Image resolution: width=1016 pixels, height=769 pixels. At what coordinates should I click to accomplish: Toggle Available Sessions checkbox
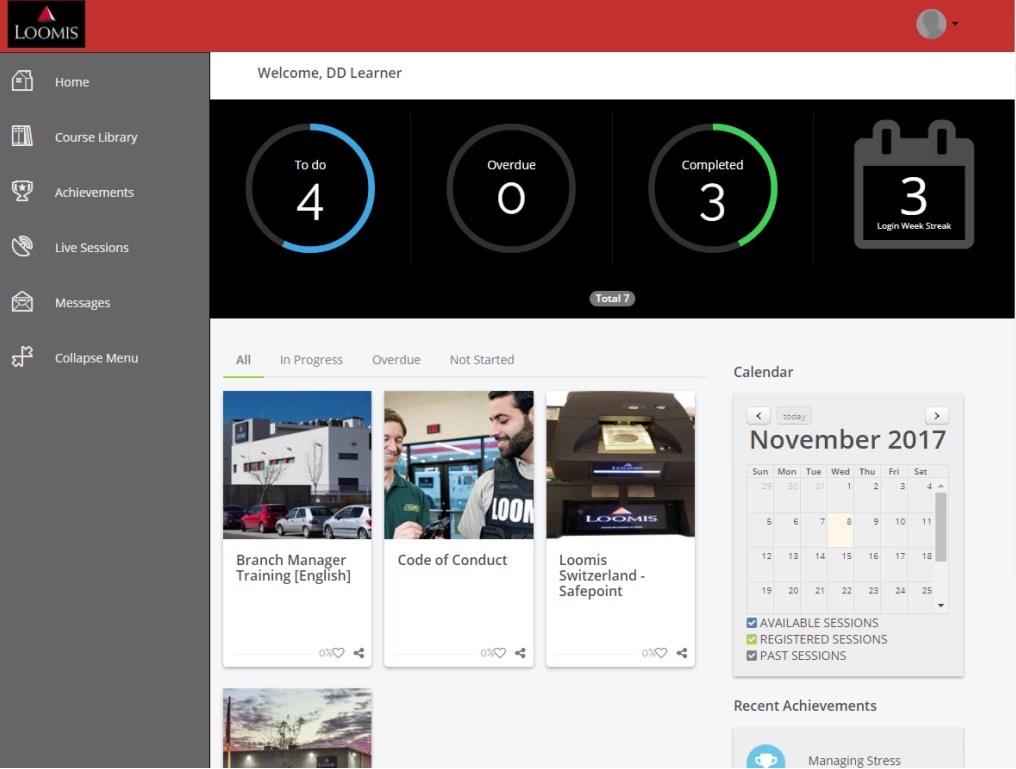752,623
